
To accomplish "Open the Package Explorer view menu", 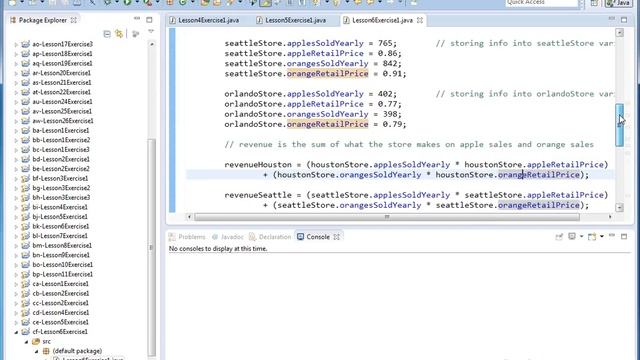I will tap(151, 32).
